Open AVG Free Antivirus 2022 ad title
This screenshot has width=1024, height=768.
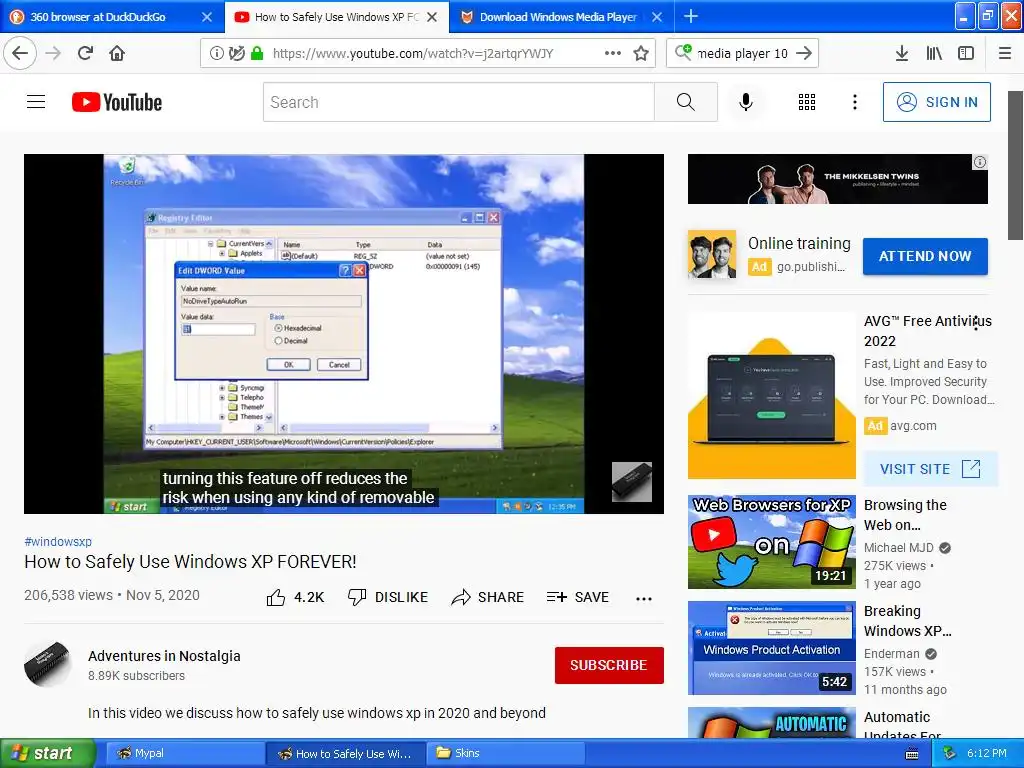click(x=927, y=330)
